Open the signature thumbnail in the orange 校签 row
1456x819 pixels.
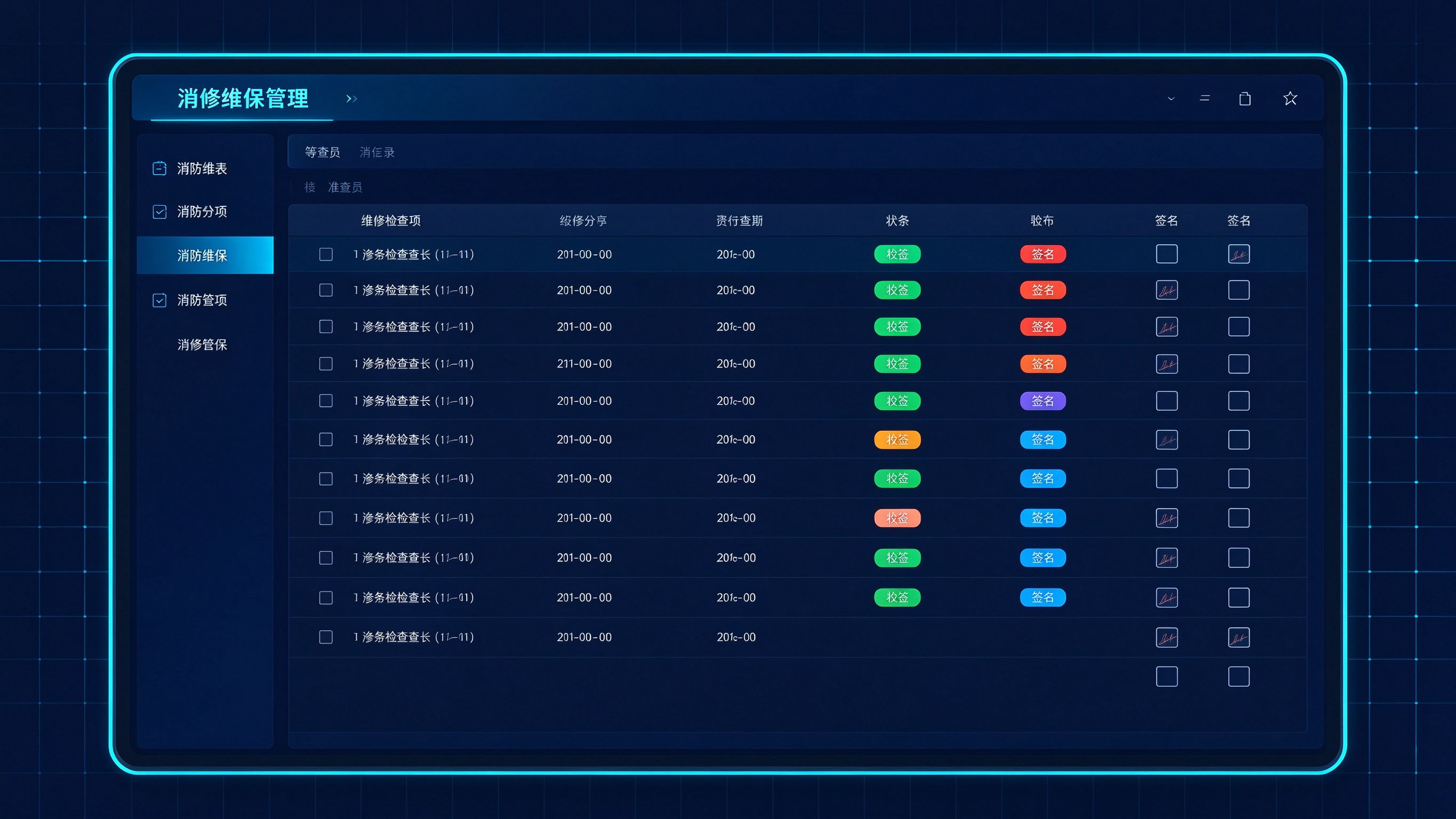pos(1166,440)
